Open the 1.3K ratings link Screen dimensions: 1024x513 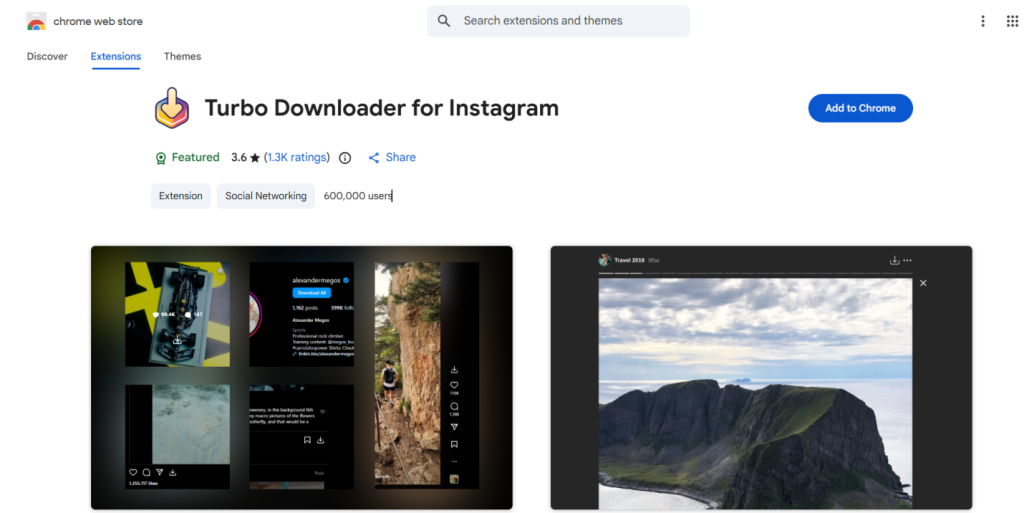tap(297, 158)
